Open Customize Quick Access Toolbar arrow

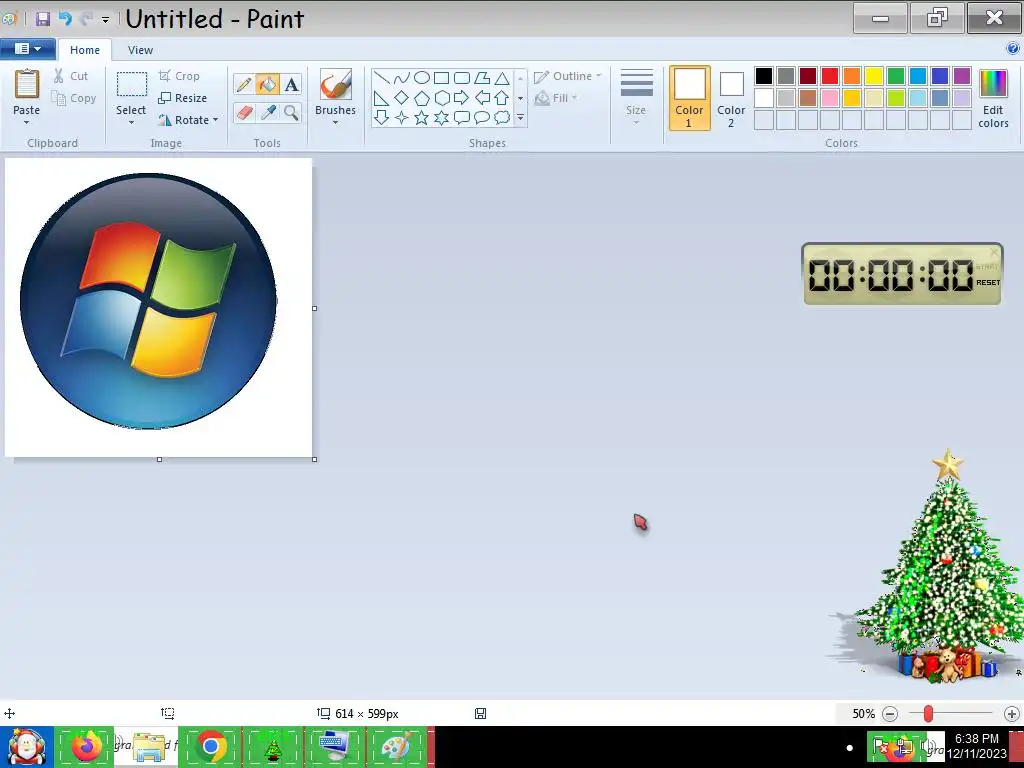click(105, 20)
